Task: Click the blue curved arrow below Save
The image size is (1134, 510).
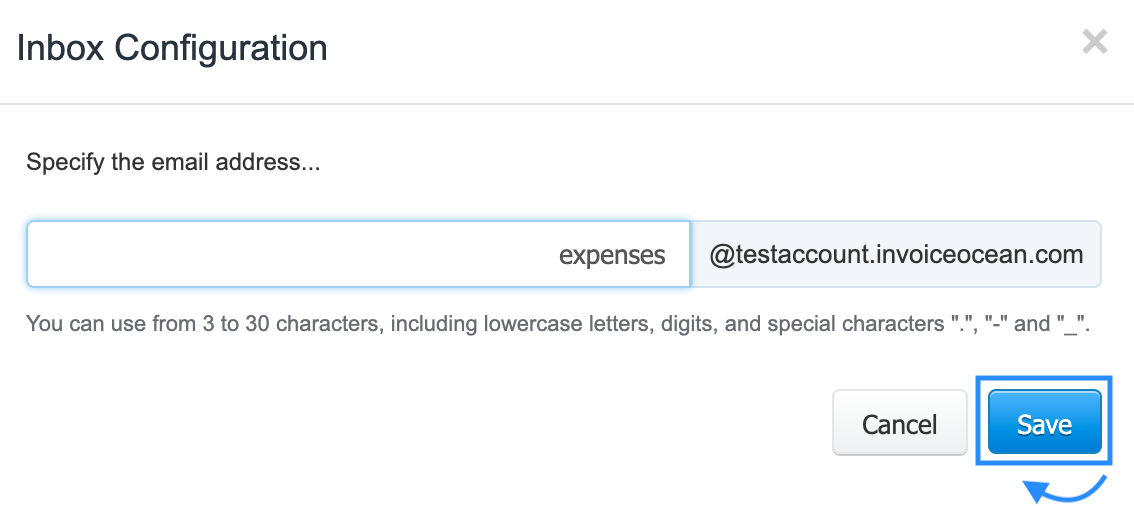Action: point(1064,491)
